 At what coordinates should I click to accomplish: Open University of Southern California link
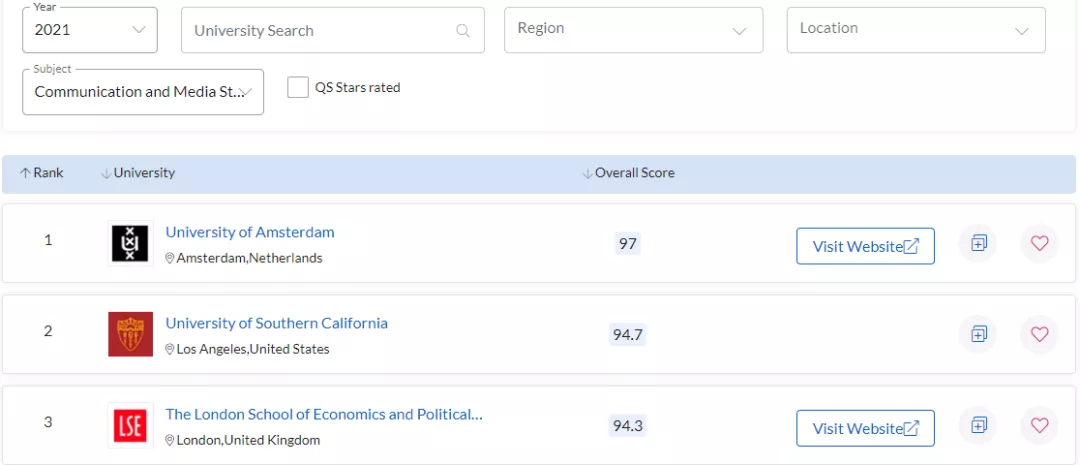point(276,323)
